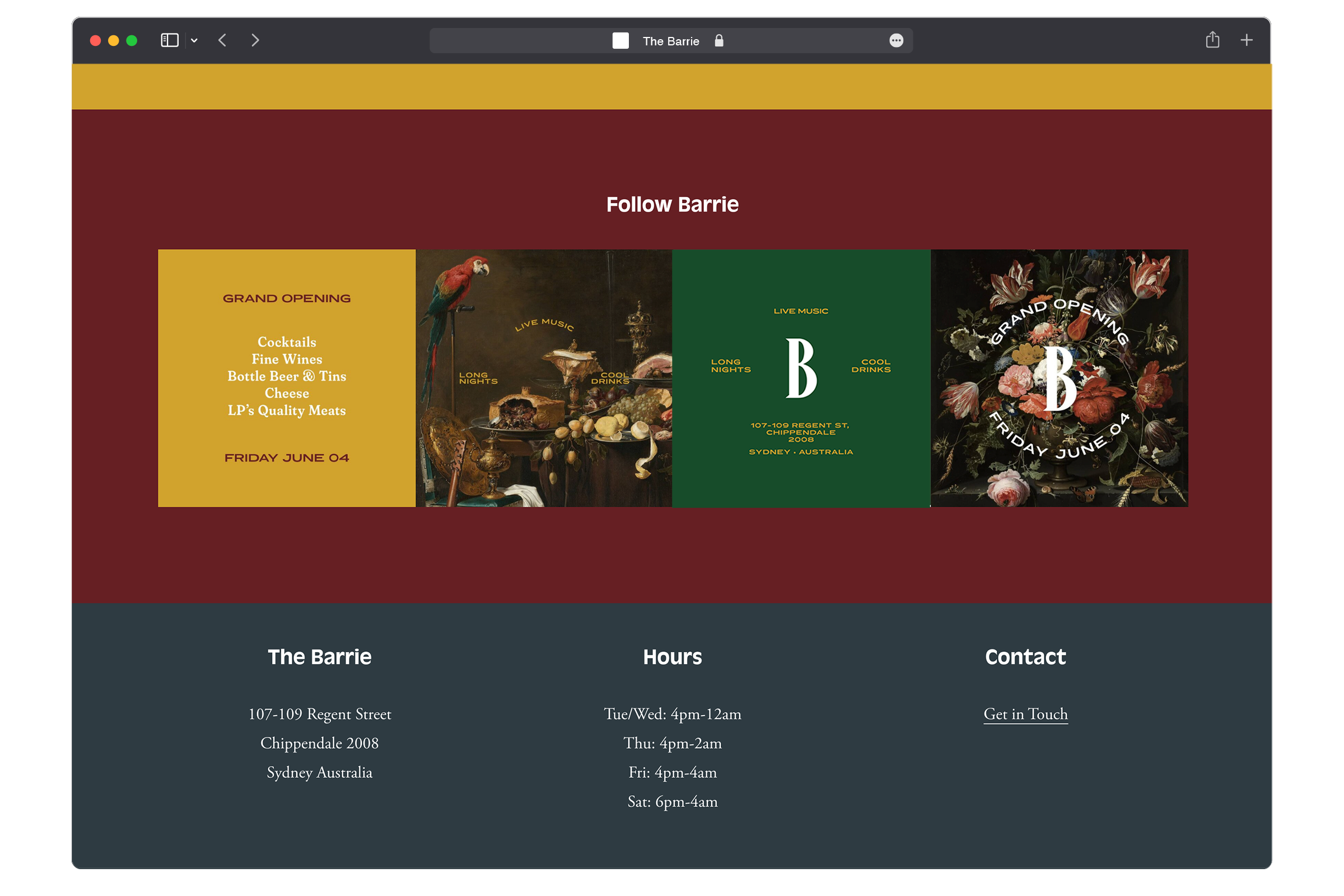Image resolution: width=1344 pixels, height=896 pixels.
Task: Open the sidebar dropdown chevron
Action: [194, 40]
